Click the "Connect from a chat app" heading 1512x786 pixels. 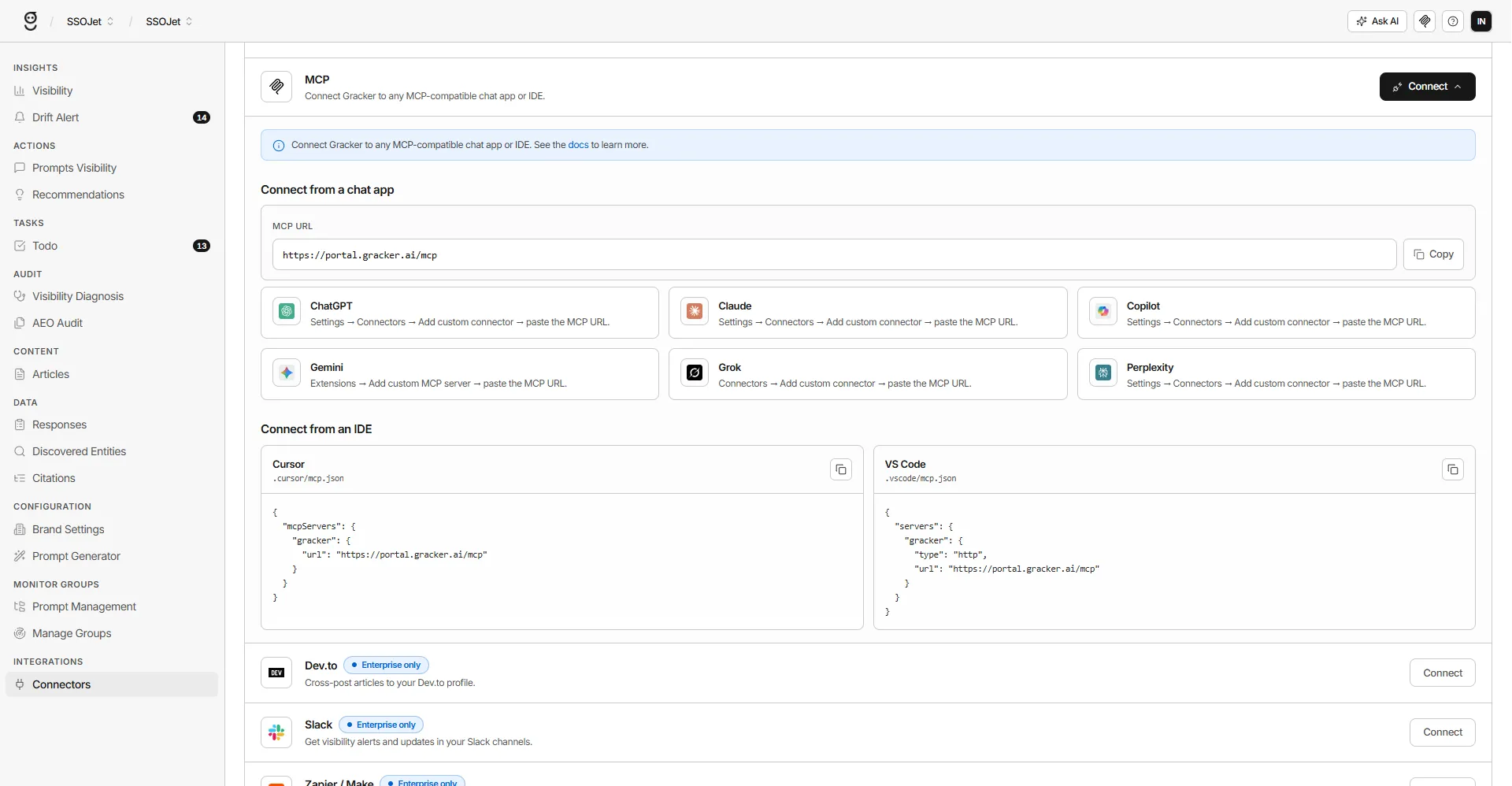pos(328,190)
